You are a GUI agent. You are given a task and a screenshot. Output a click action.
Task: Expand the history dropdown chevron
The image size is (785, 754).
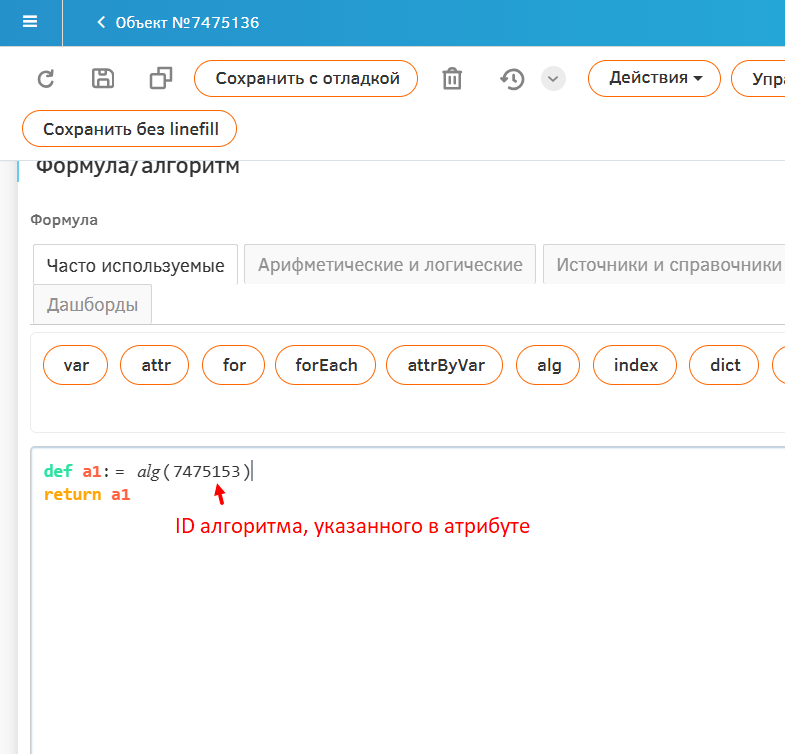[x=553, y=79]
